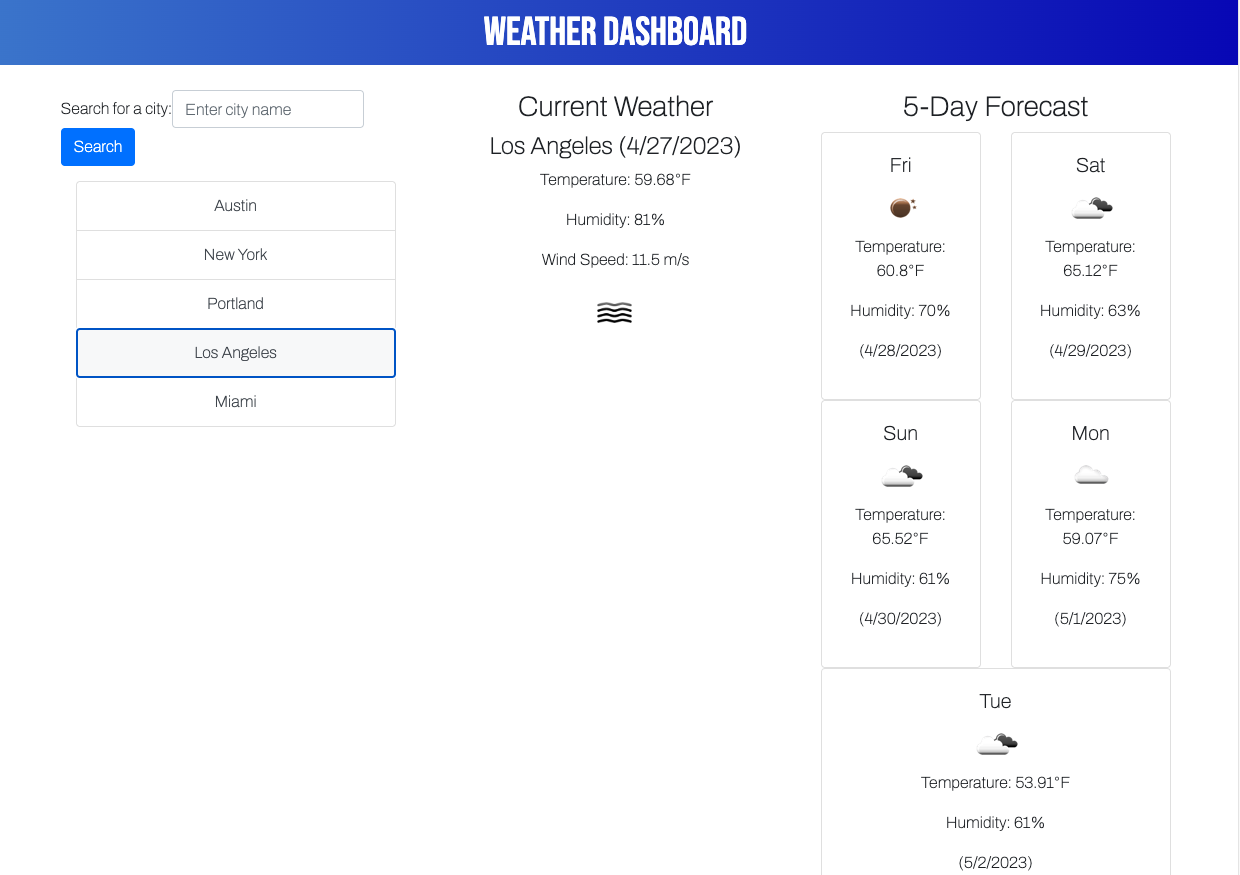Click the Mon forecast card date 5/1/2023
This screenshot has height=875, width=1240.
click(1090, 618)
